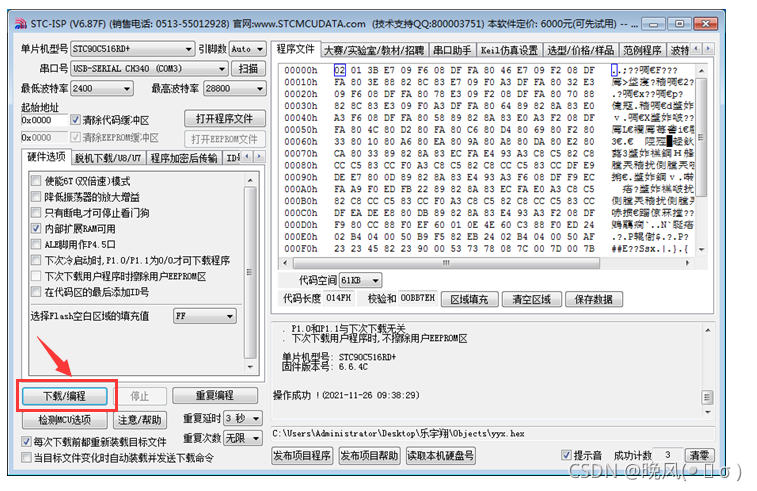The height and width of the screenshot is (491, 757).
Task: Click 区域填充 button
Action: click(x=470, y=299)
